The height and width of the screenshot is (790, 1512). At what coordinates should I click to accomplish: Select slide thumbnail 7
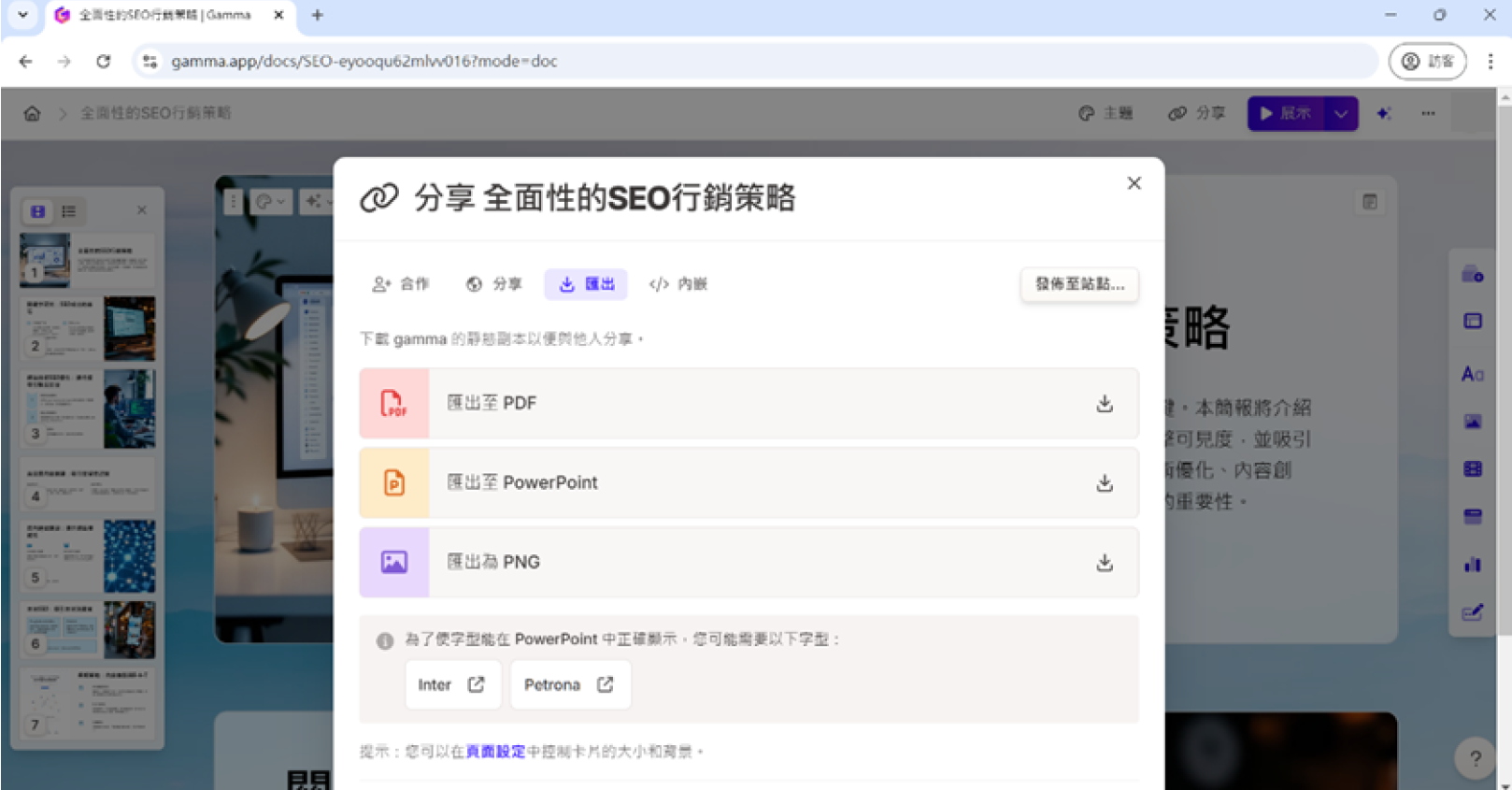pyautogui.click(x=88, y=701)
